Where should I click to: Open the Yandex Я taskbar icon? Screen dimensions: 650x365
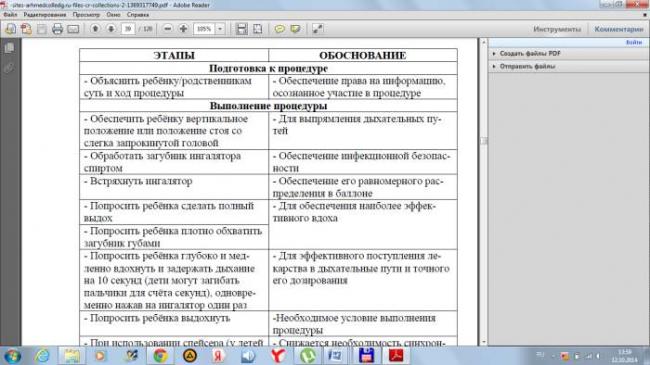[x=218, y=356]
